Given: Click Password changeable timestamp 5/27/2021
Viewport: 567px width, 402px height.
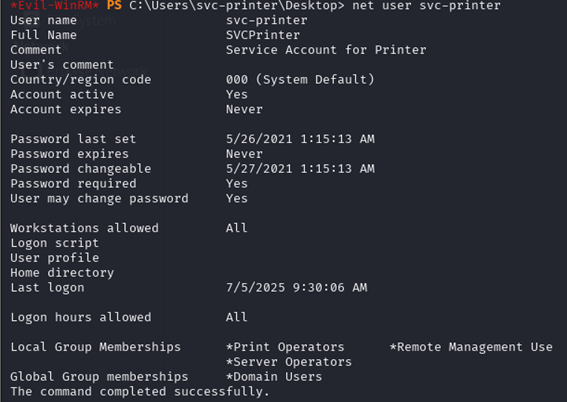Looking at the screenshot, I should pos(300,168).
